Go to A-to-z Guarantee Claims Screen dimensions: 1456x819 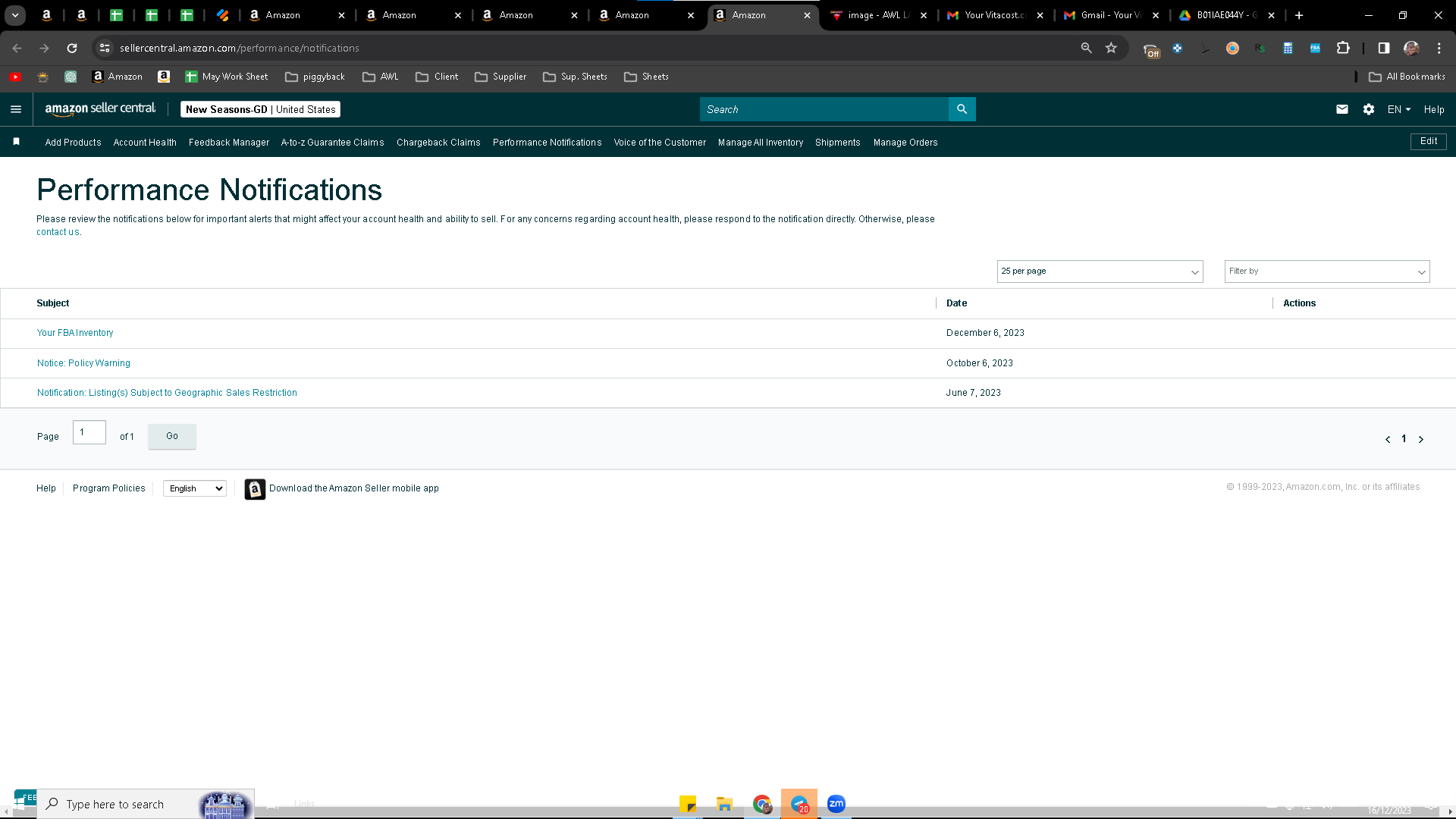[332, 143]
